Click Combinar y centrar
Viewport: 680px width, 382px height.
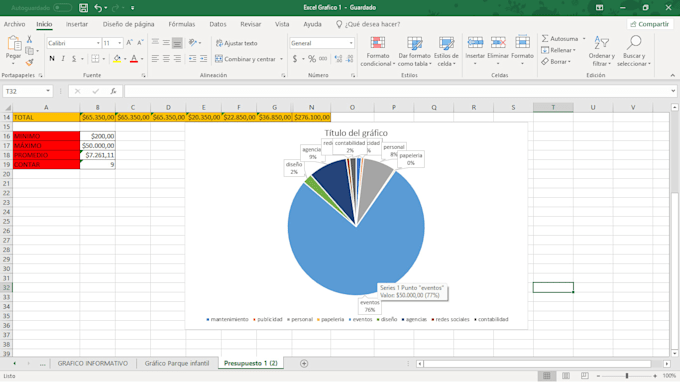245,59
